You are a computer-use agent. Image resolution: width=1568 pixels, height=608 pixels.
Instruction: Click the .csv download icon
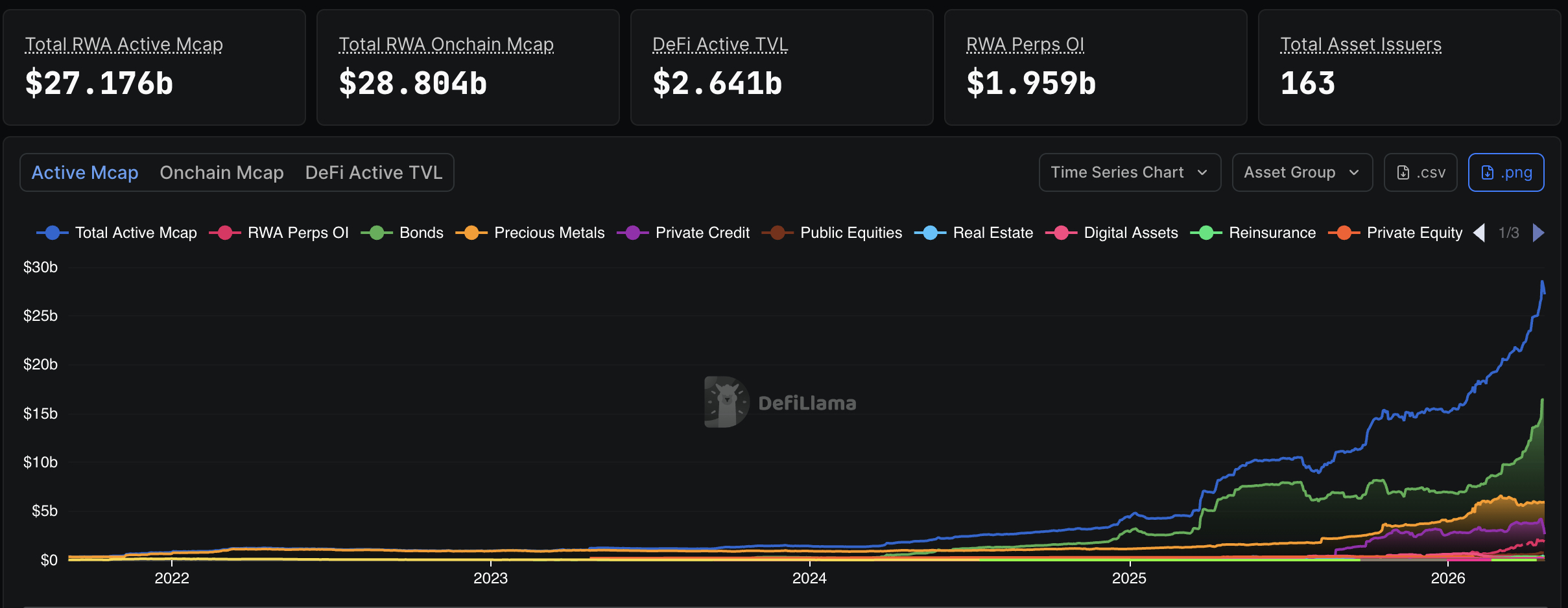click(1404, 172)
